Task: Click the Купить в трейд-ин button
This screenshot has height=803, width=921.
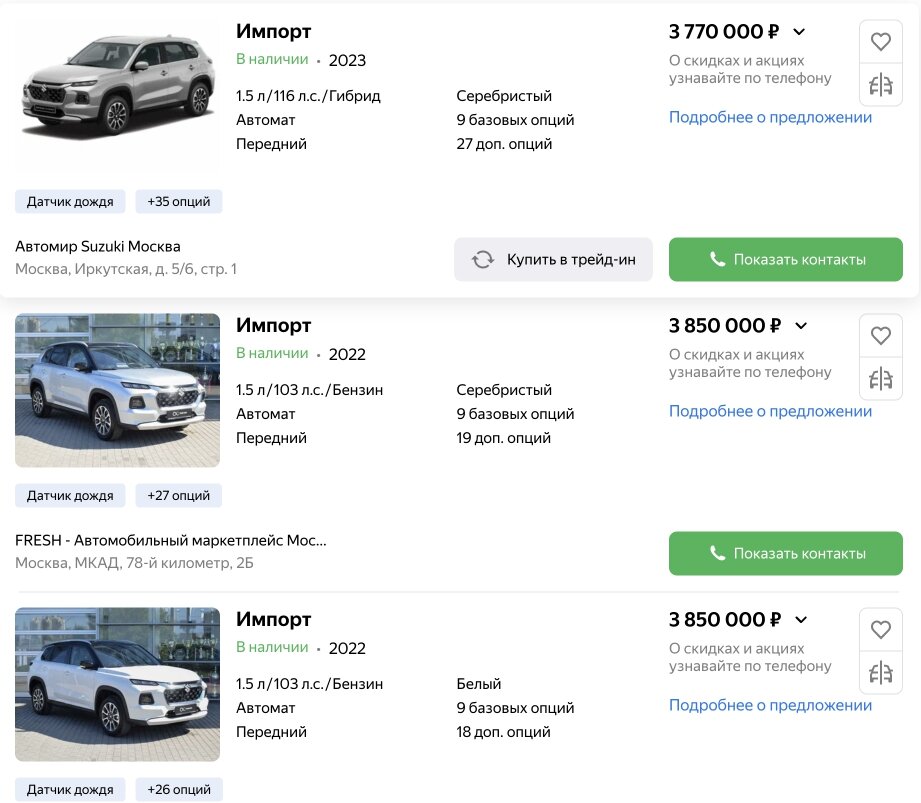Action: point(553,259)
